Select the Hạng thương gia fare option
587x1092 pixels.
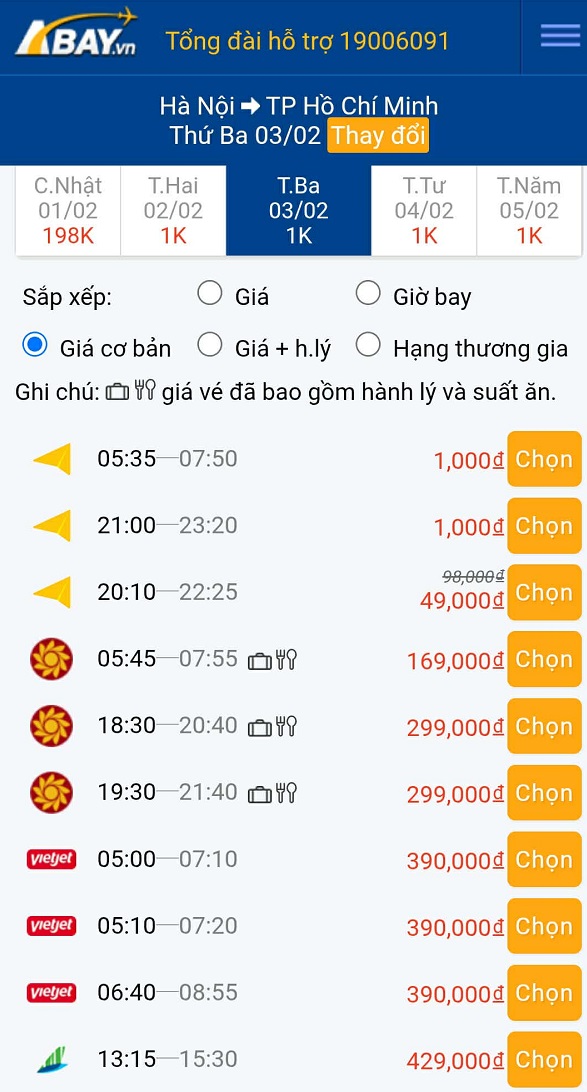tap(368, 343)
